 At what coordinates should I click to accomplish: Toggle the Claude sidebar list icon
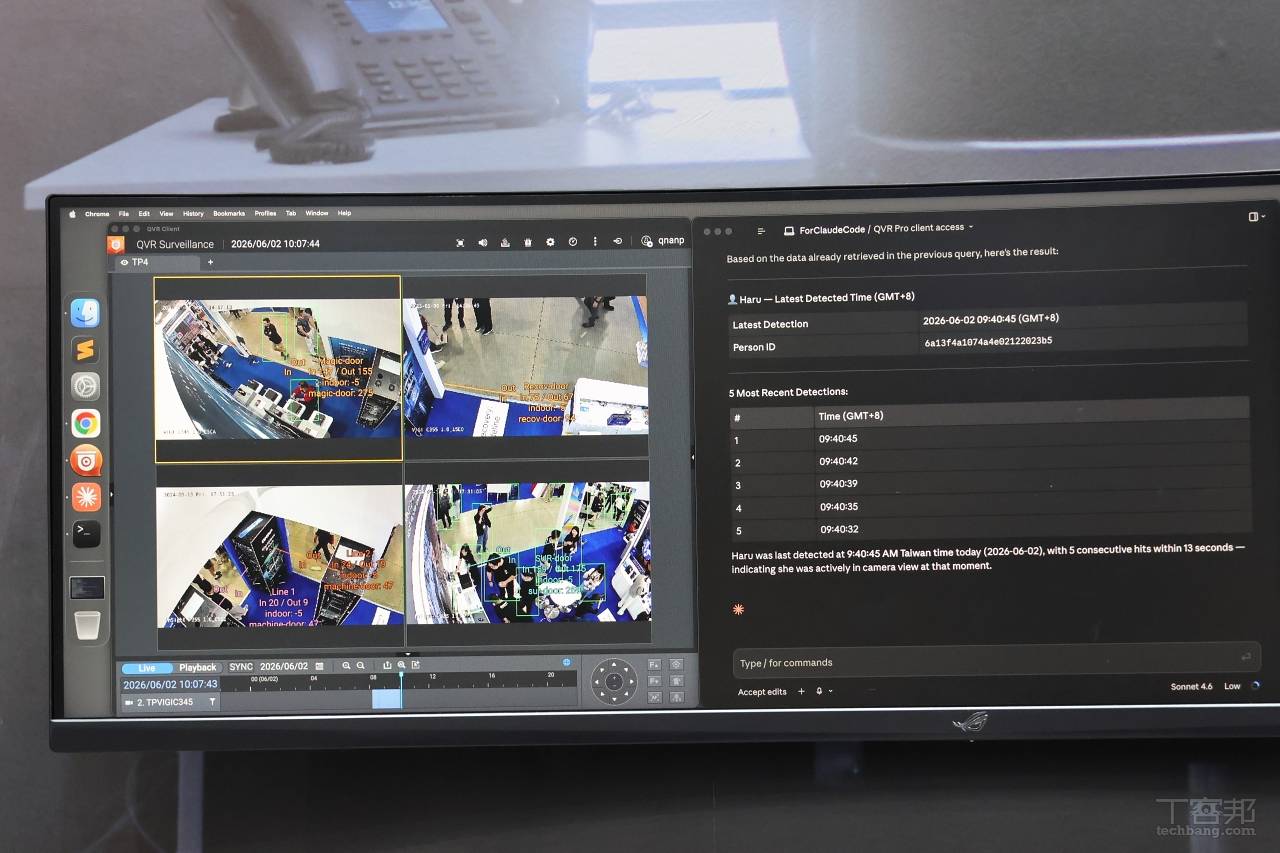point(762,231)
